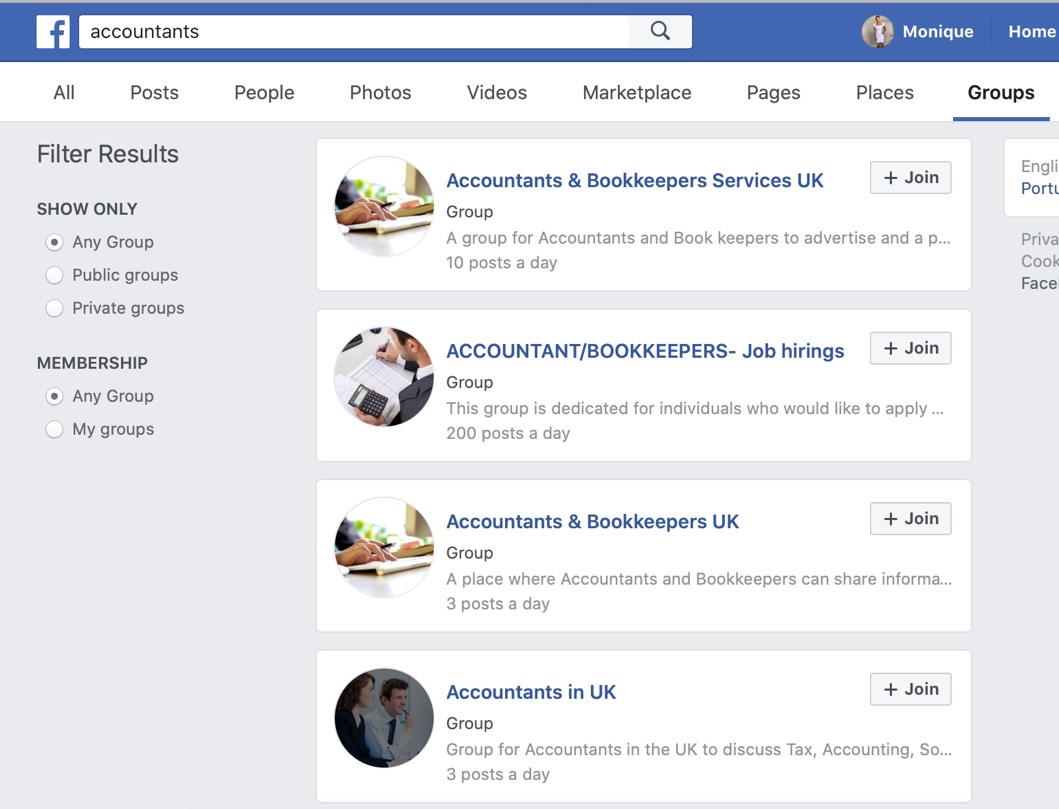
Task: Select Any Group under Show Only
Action: tap(55, 242)
